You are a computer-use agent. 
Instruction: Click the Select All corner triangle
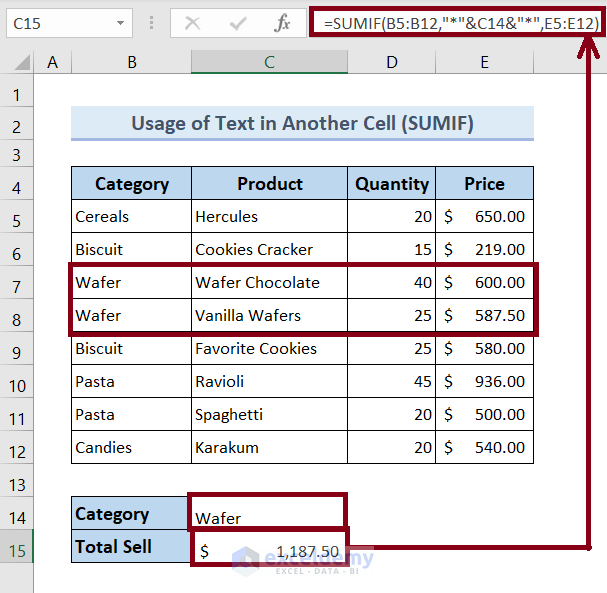[17, 63]
